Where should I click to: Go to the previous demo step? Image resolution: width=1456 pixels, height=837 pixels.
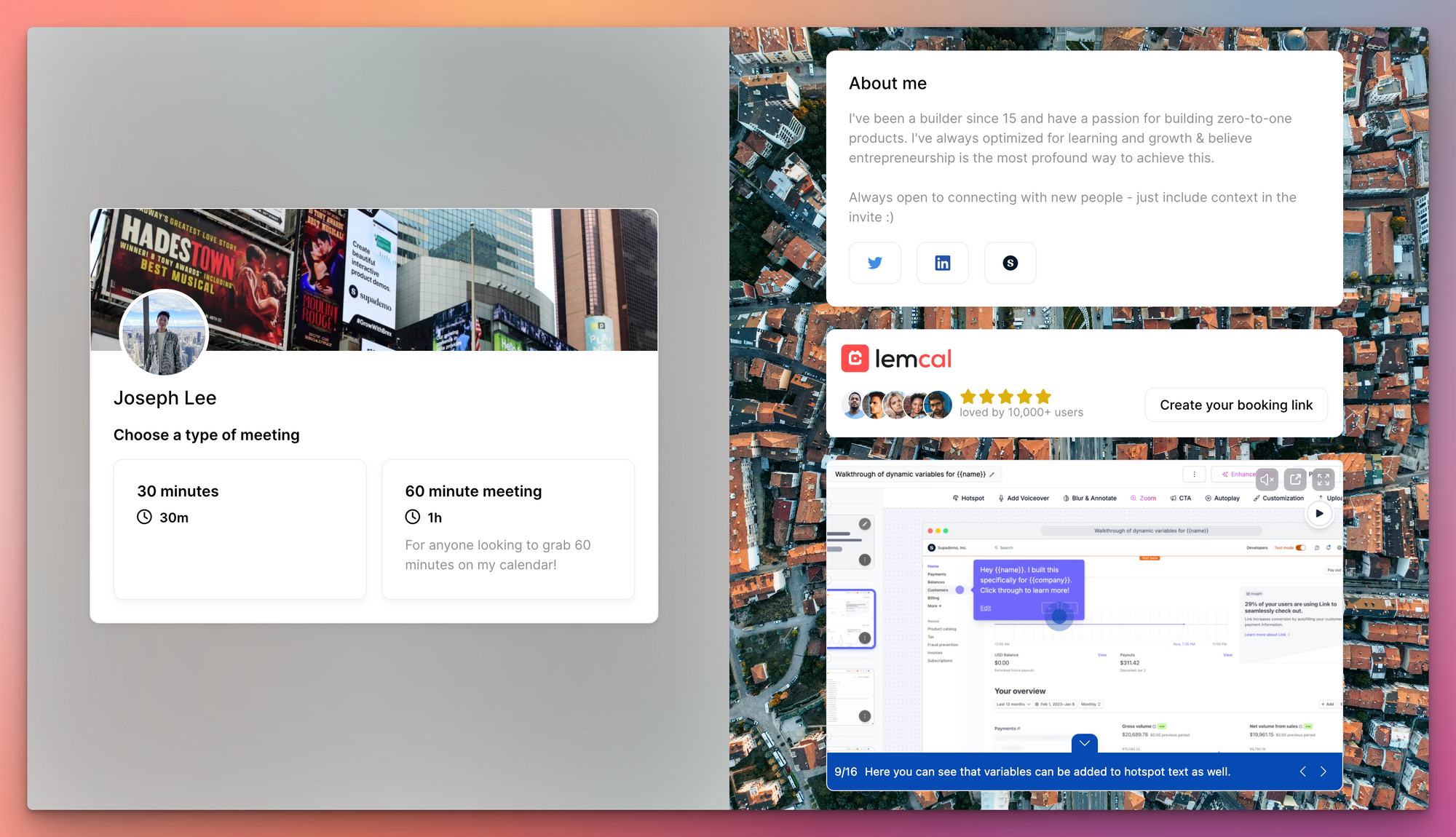pos(1302,771)
